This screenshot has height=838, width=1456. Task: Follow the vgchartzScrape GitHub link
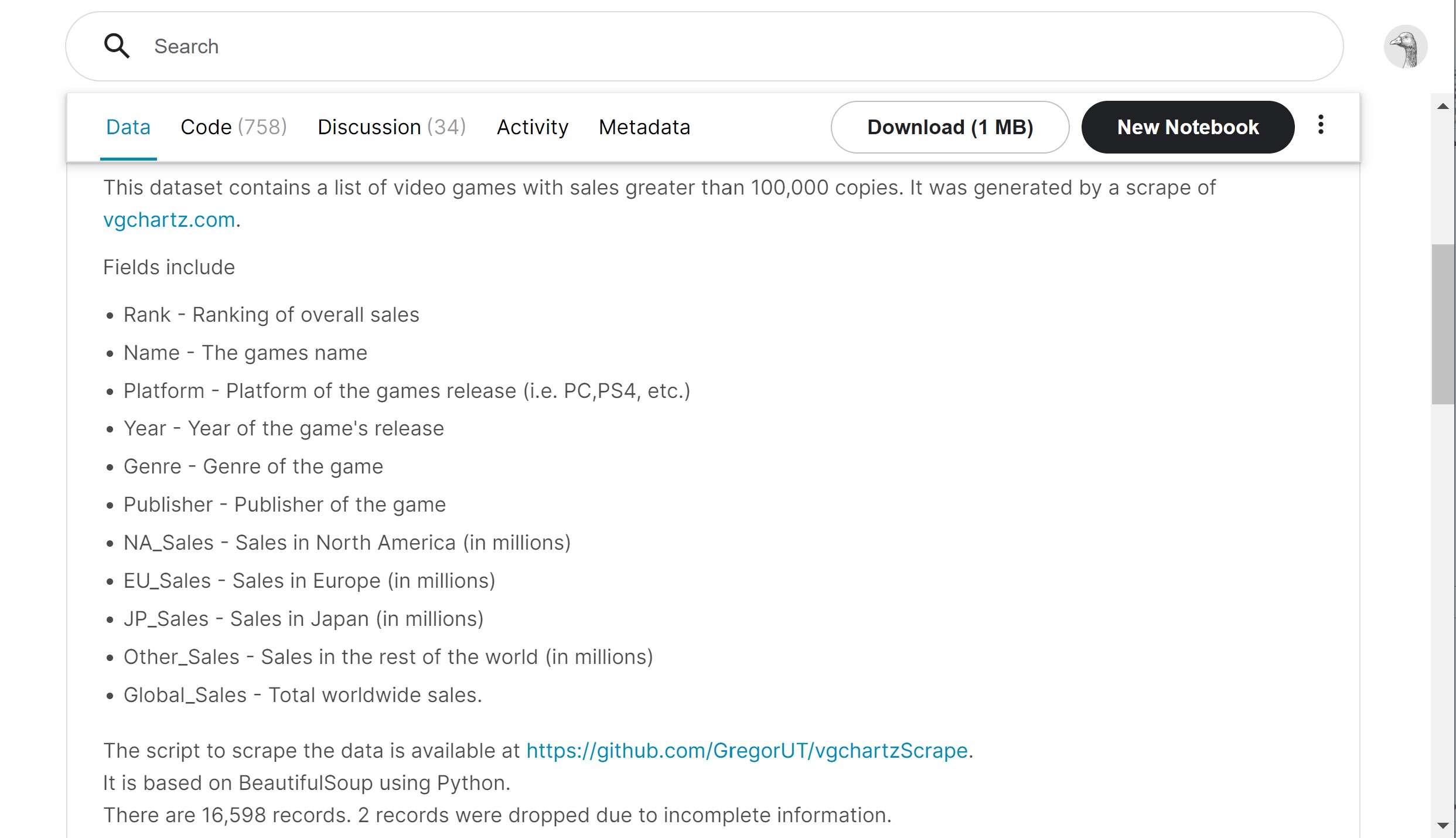[746, 751]
